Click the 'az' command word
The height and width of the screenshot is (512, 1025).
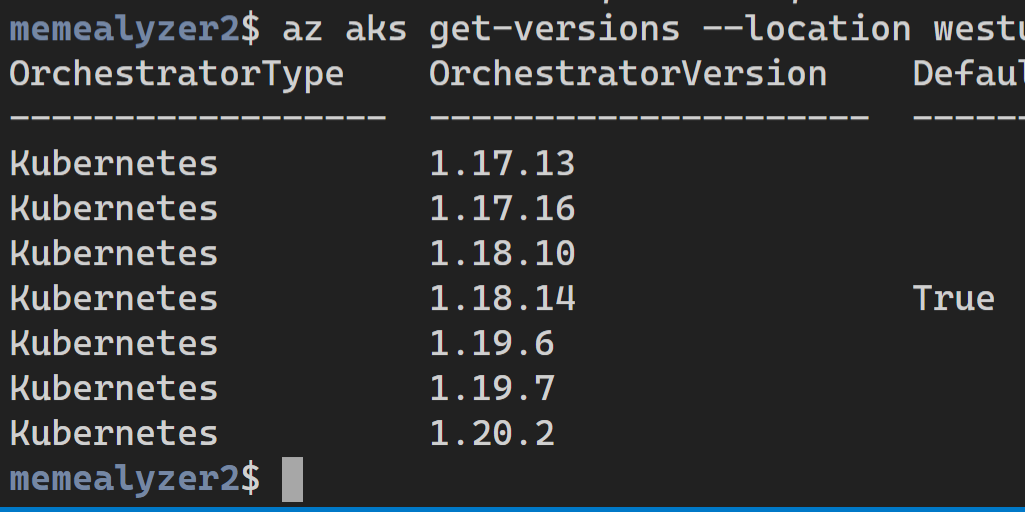coord(303,31)
